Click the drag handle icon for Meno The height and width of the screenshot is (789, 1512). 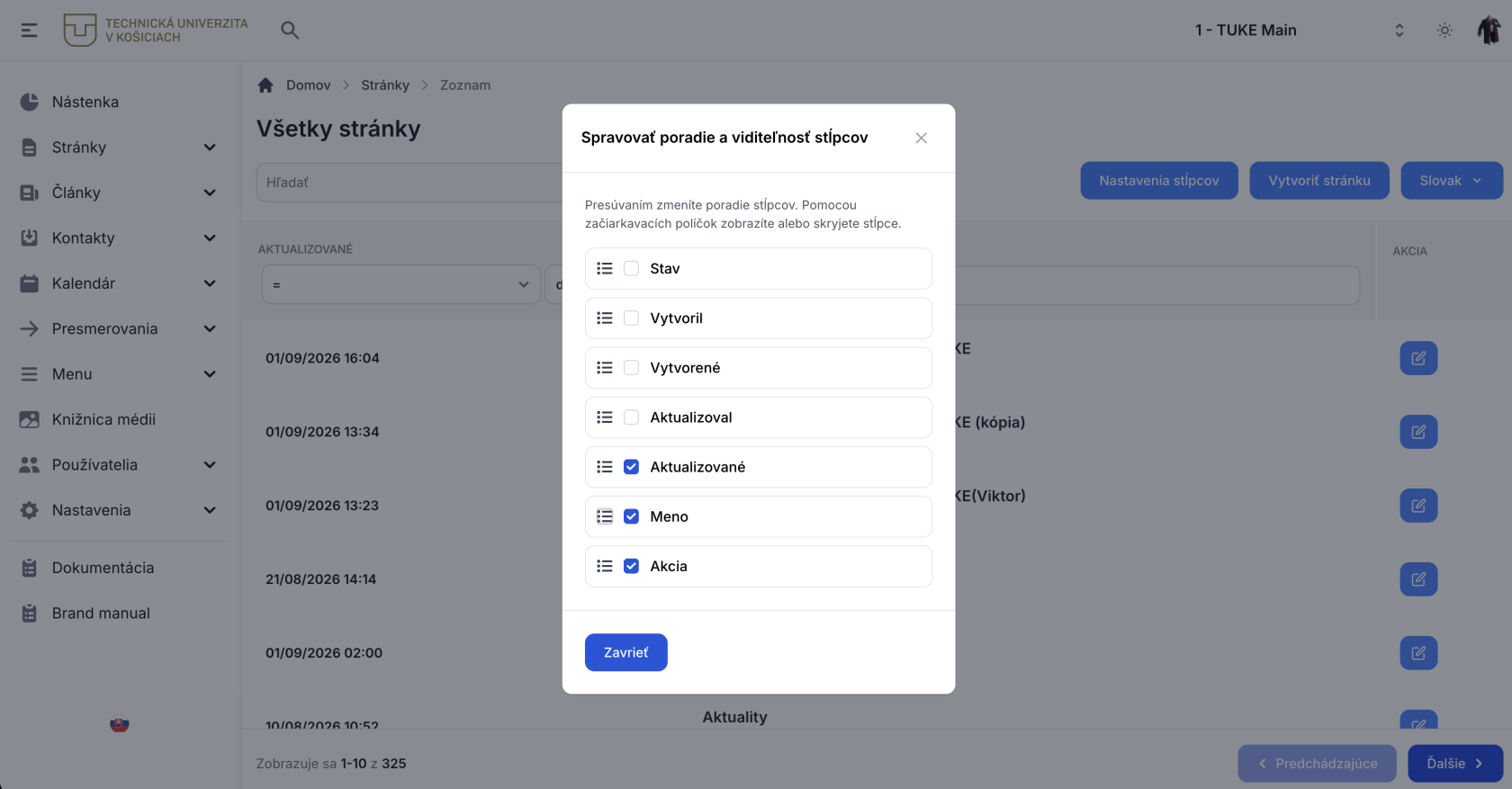605,516
